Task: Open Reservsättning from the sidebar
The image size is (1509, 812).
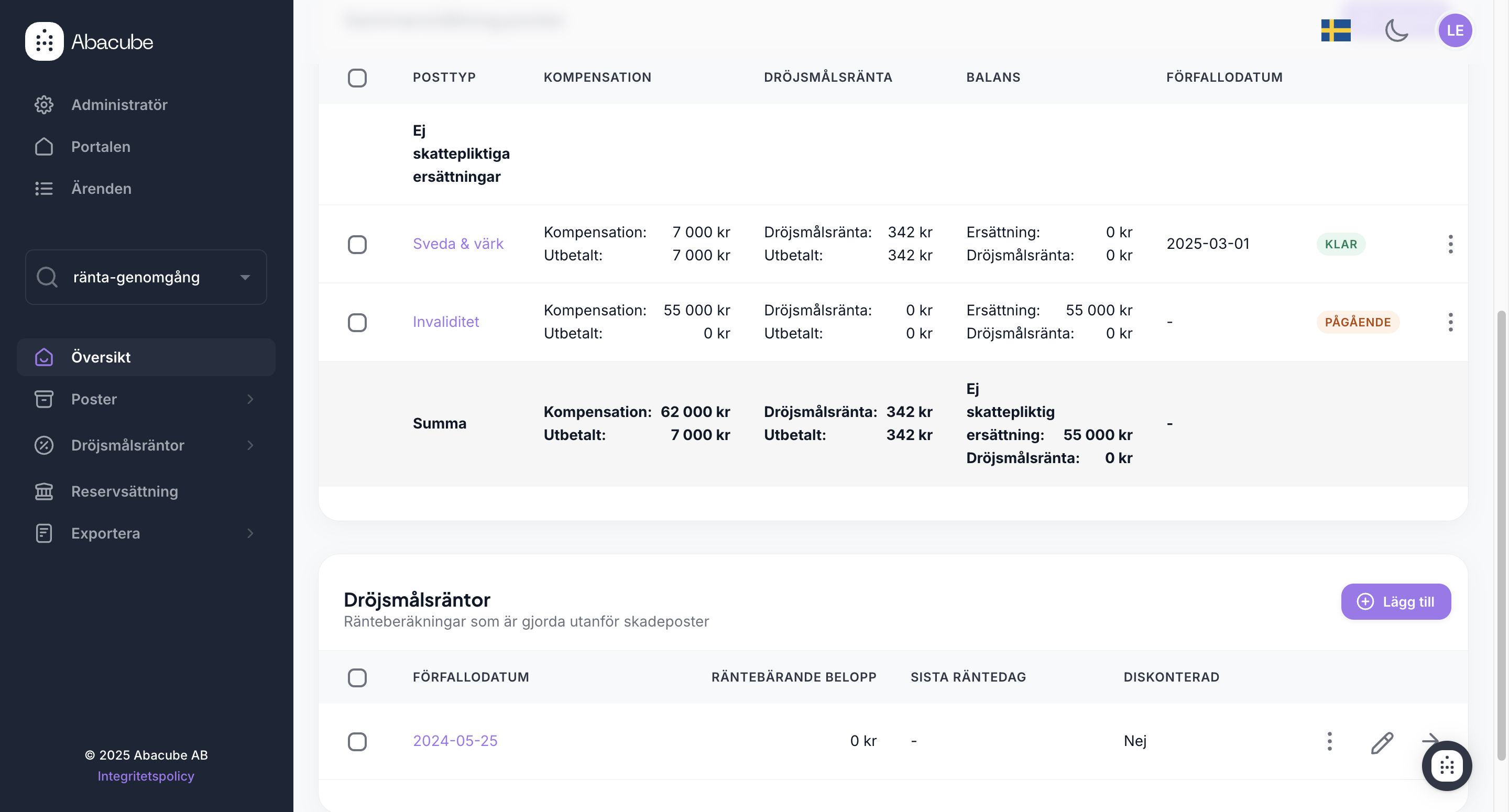Action: [124, 491]
